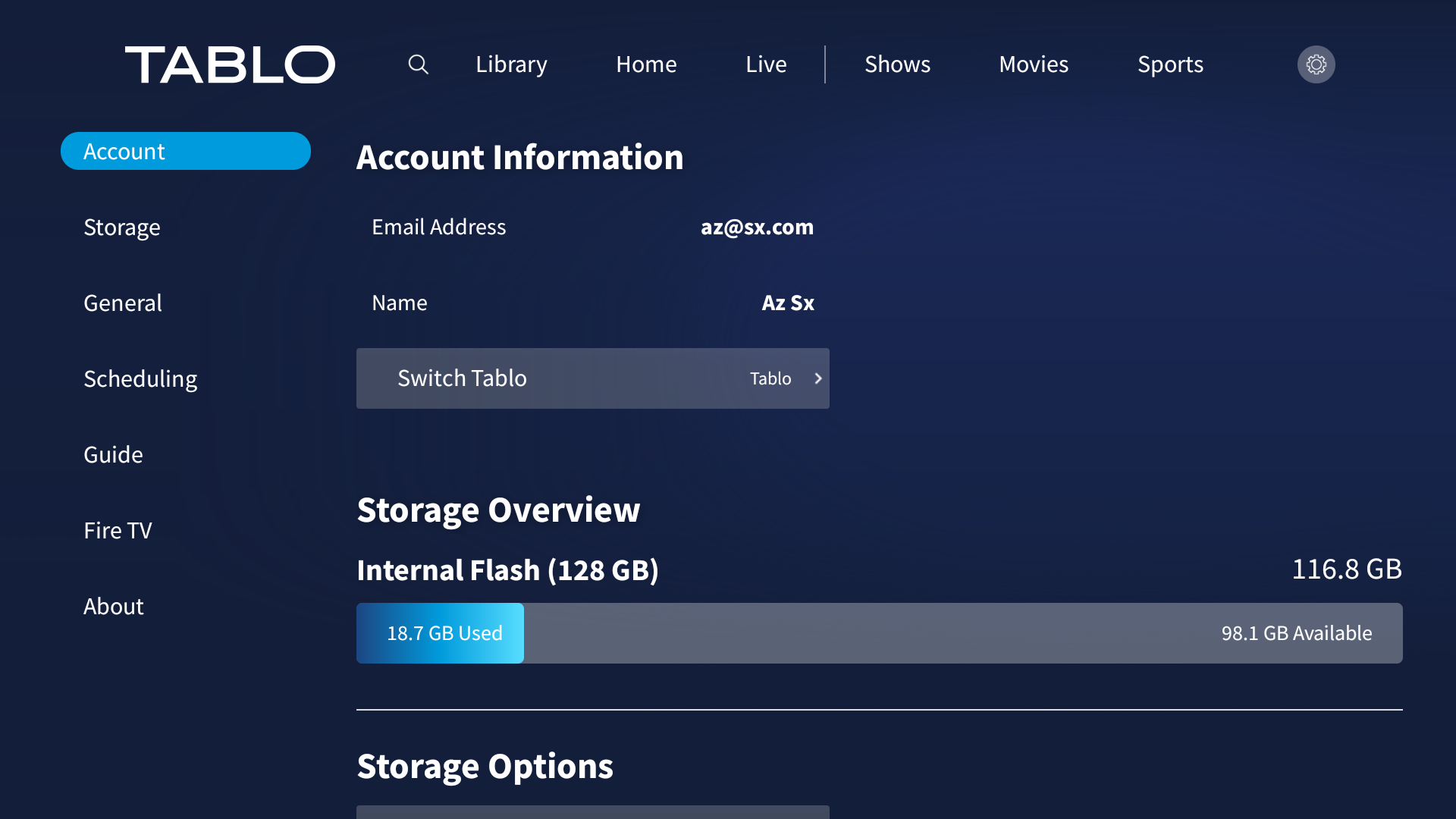Open the Guide settings category
Viewport: 1456px width, 819px height.
pos(113,454)
